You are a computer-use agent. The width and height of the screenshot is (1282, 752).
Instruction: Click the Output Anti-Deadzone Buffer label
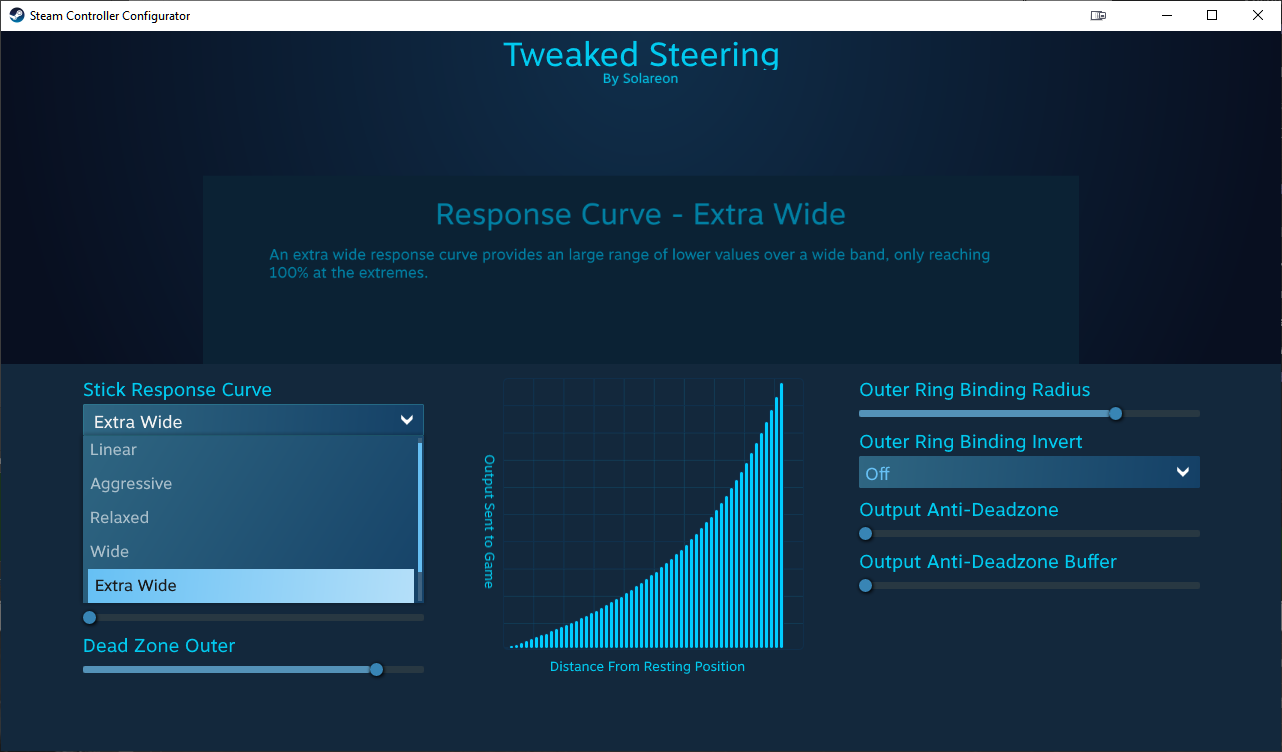point(988,562)
